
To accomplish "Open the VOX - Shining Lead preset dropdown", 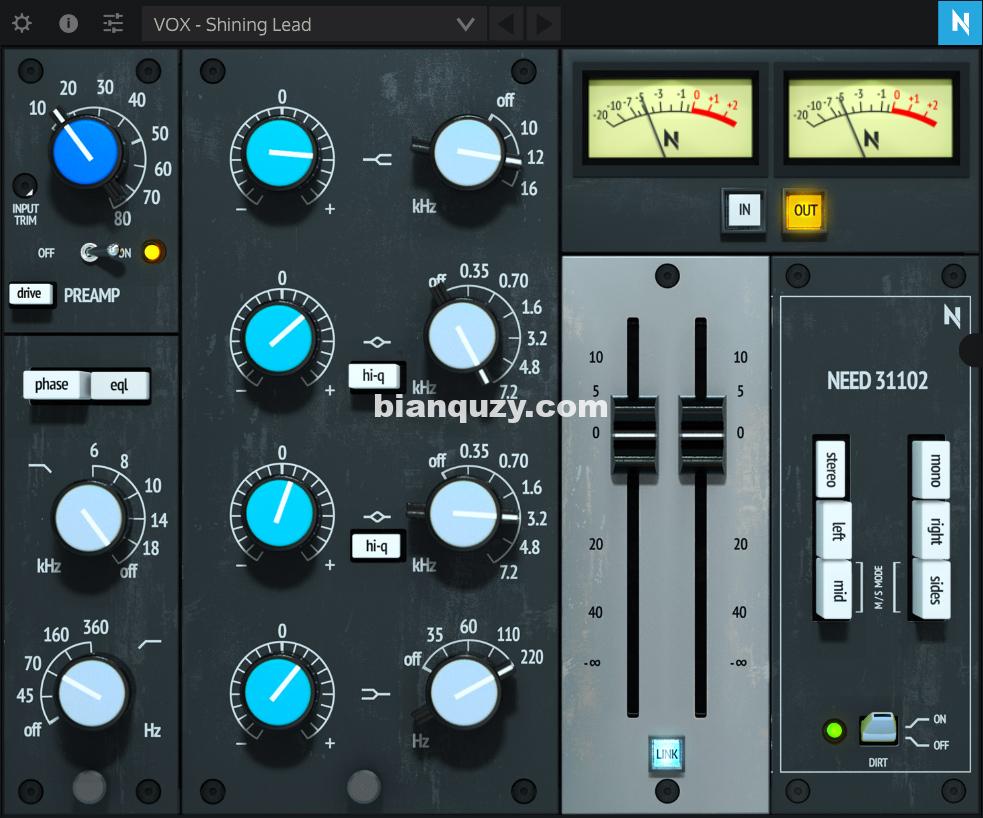I will click(x=313, y=24).
